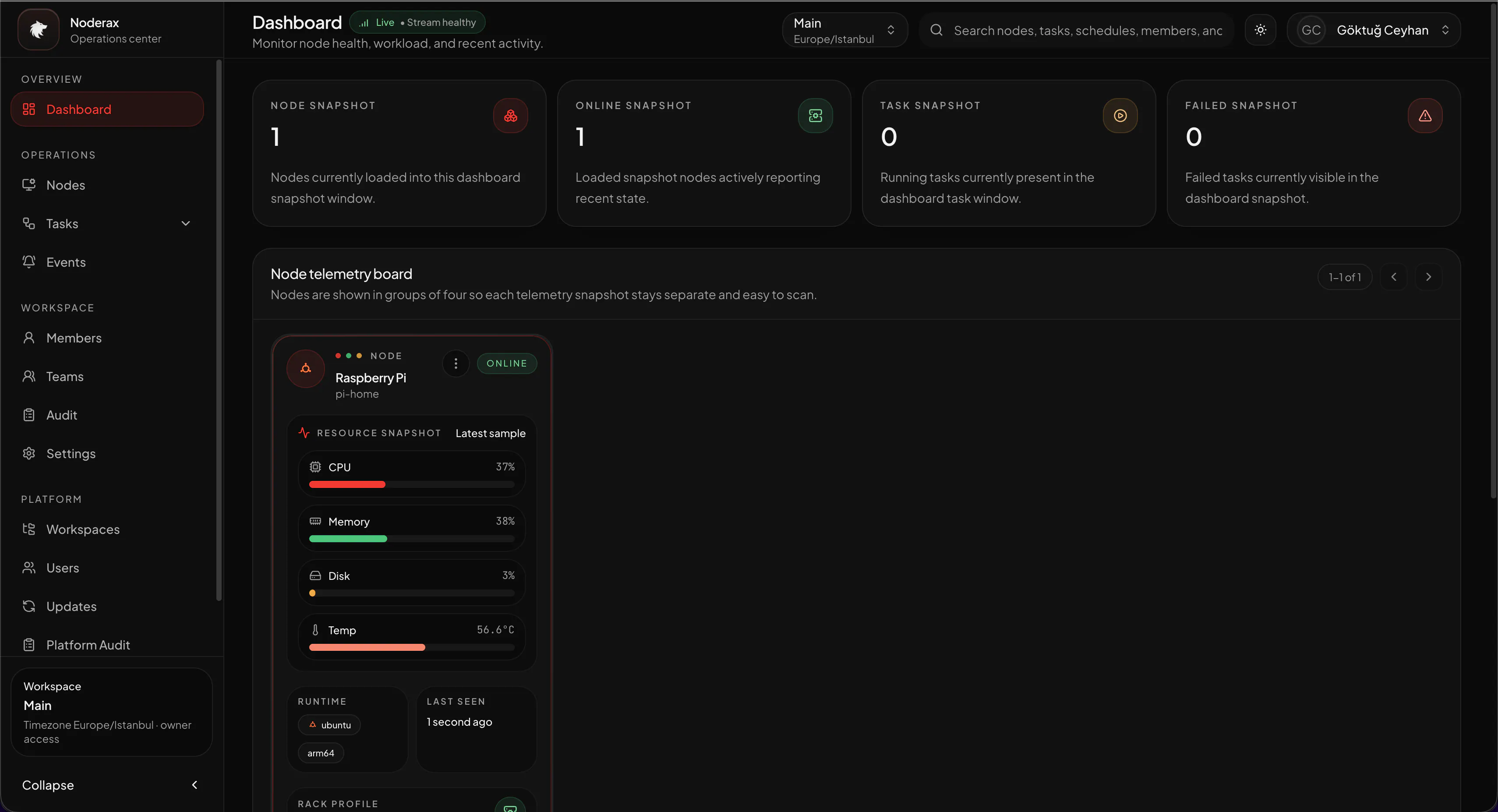Click the ubuntu runtime tag
The height and width of the screenshot is (812, 1498).
329,725
